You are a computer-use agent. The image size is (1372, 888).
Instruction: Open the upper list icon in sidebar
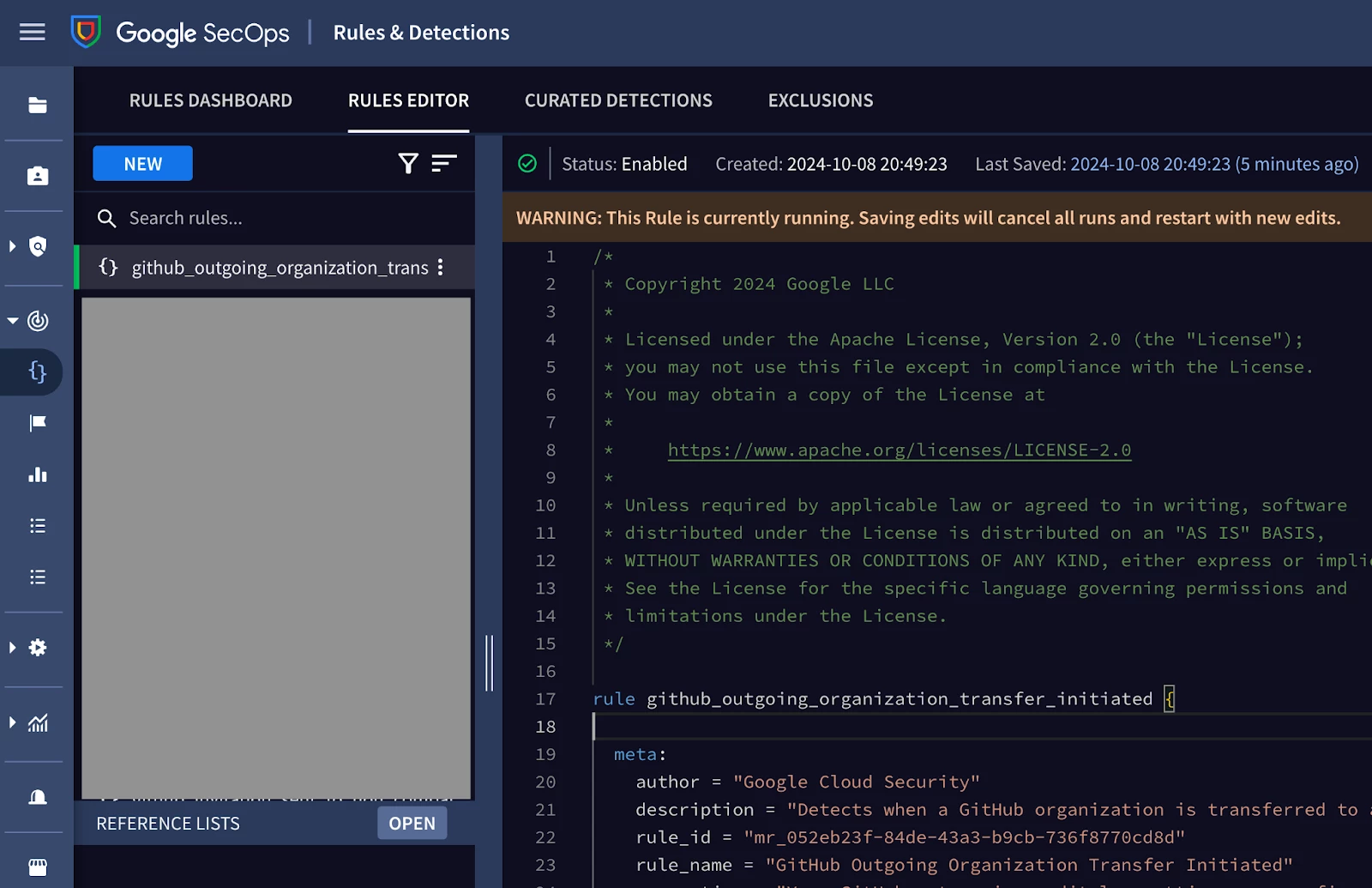(x=38, y=526)
